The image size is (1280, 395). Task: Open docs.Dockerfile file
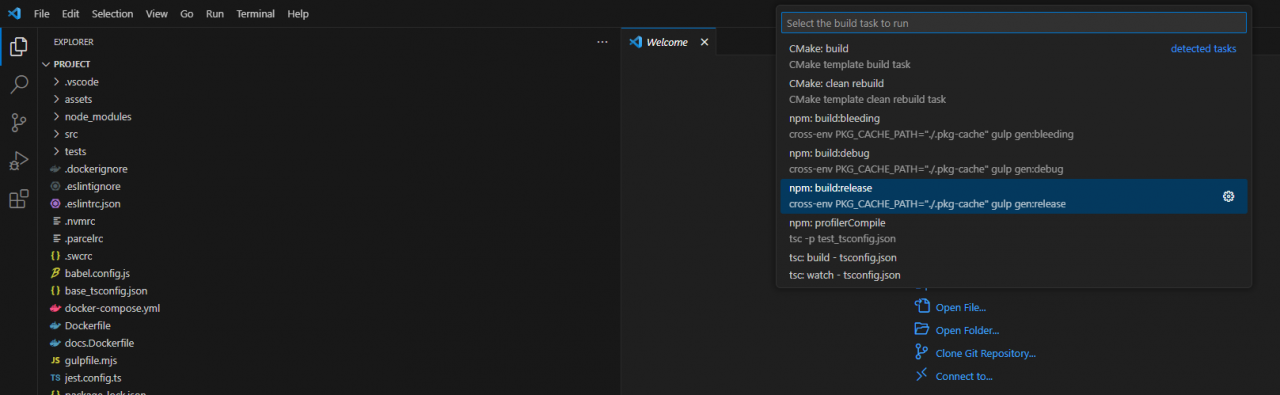(329, 343)
